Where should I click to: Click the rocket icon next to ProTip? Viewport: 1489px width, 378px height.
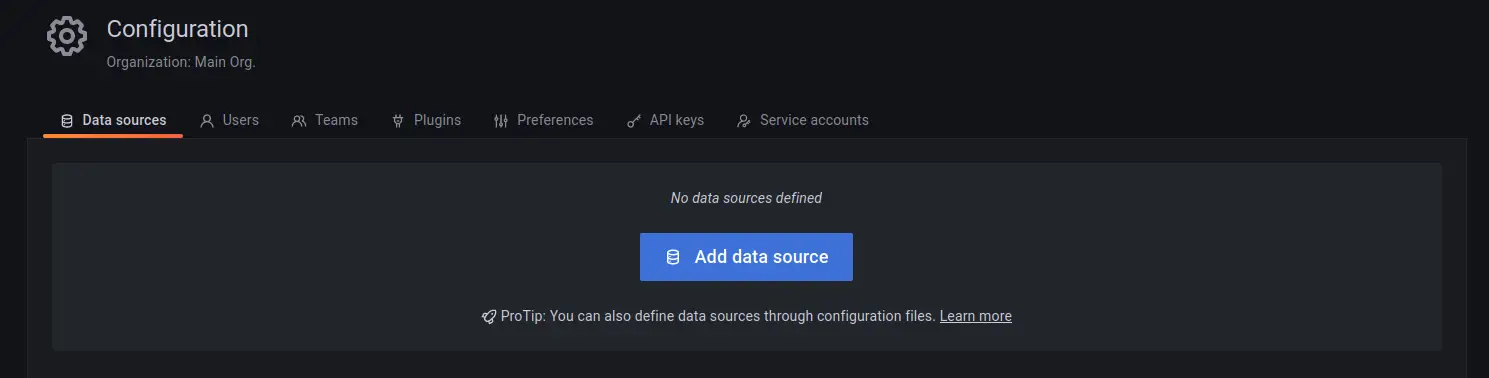point(488,316)
